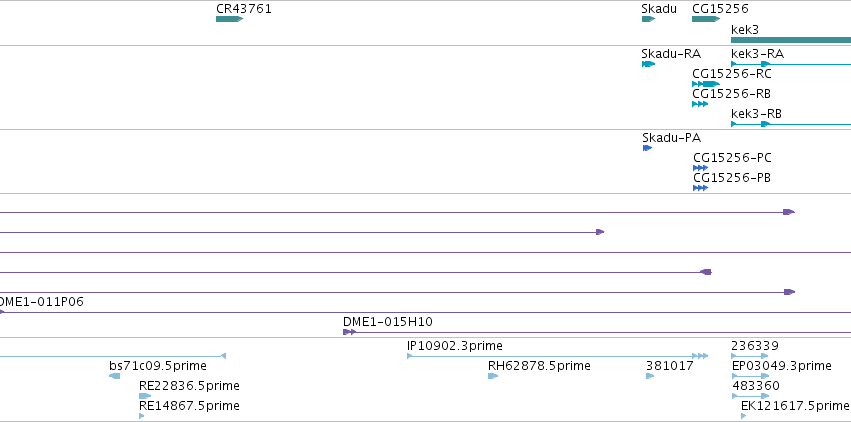Click the RE14867.5prime EST arrow
The height and width of the screenshot is (422, 851).
click(142, 416)
